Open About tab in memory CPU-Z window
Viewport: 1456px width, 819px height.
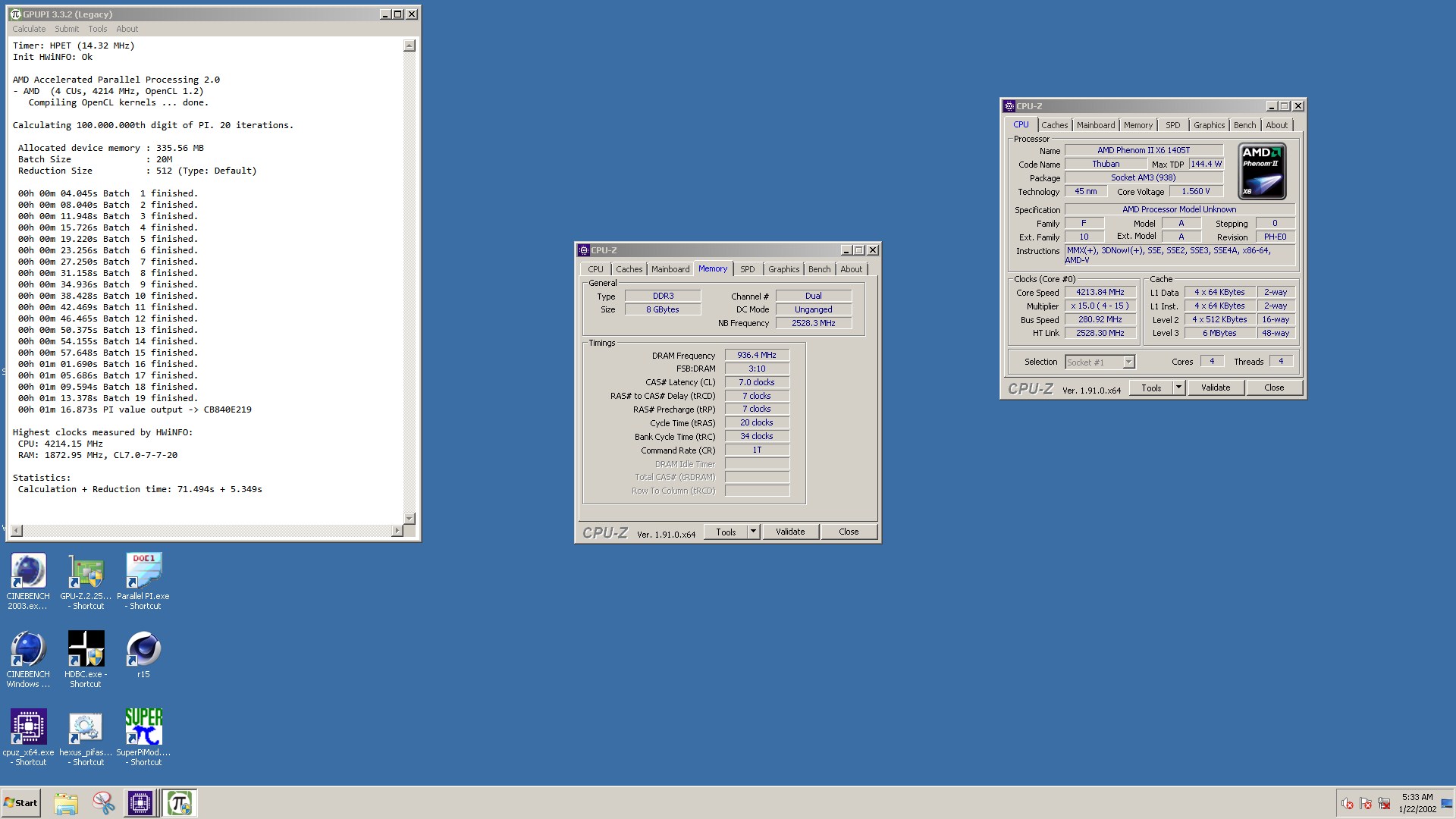[x=852, y=269]
